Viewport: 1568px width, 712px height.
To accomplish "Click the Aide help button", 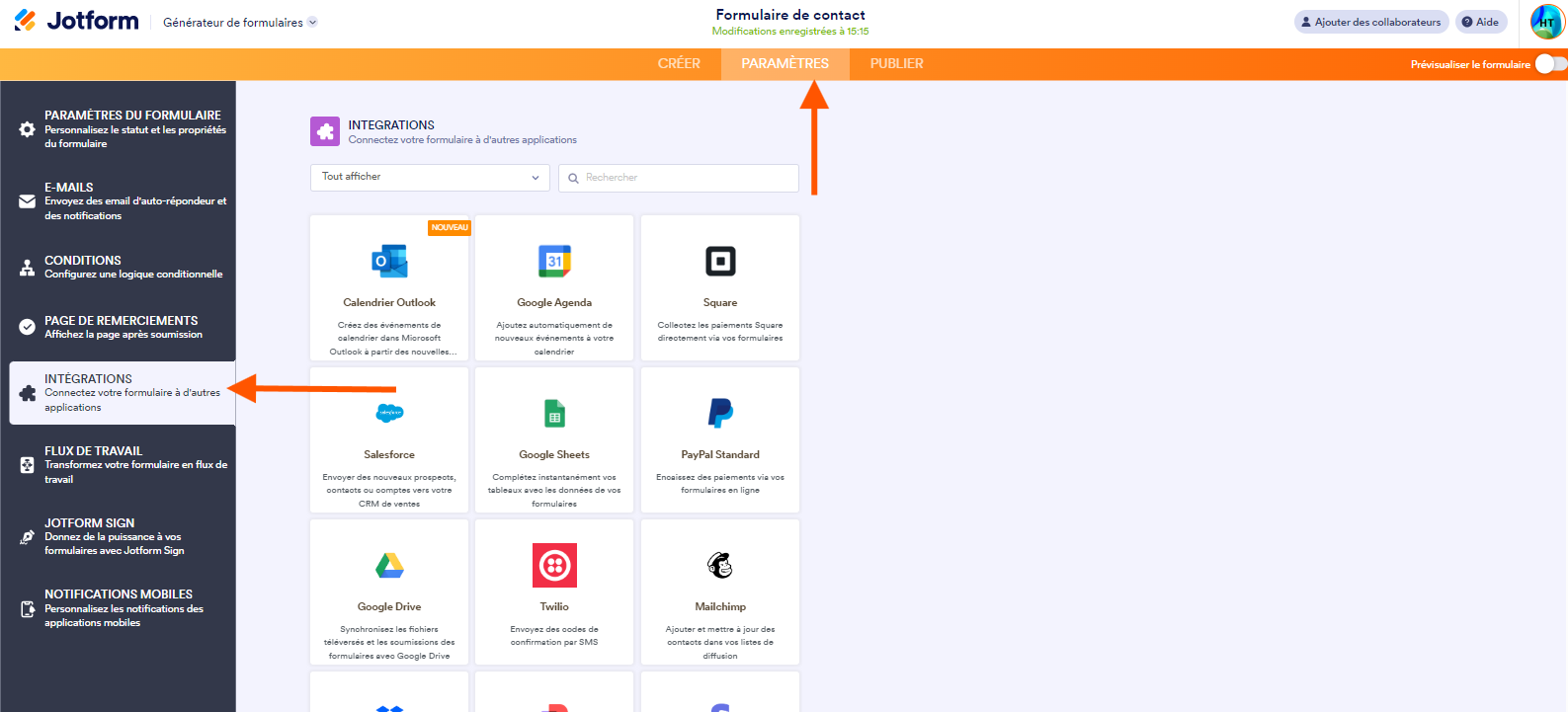I will tap(1481, 22).
